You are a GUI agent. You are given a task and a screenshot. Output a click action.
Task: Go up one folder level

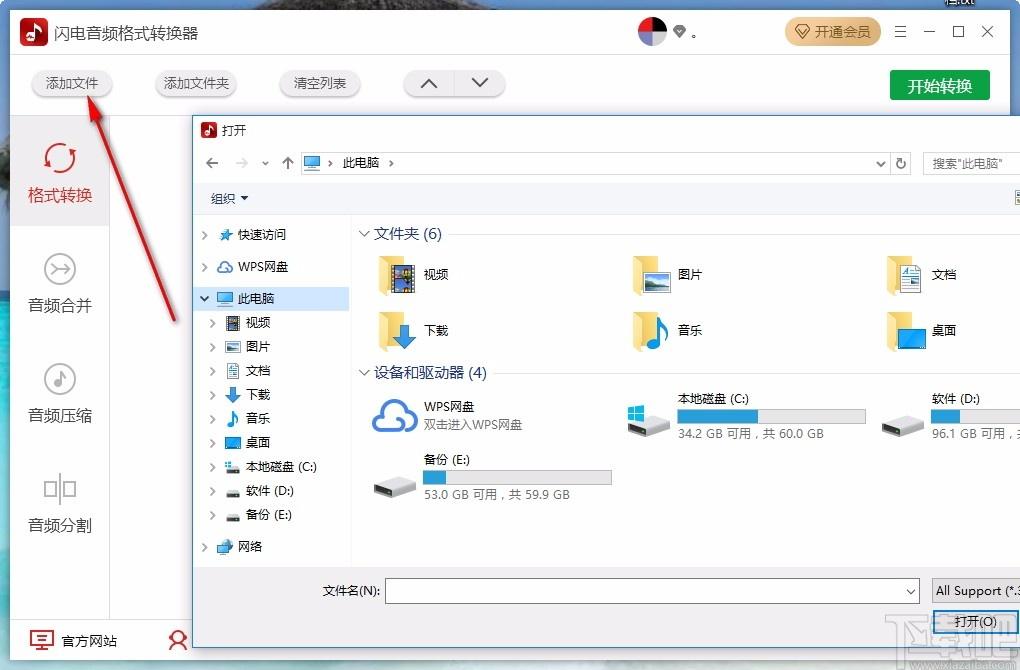click(288, 163)
